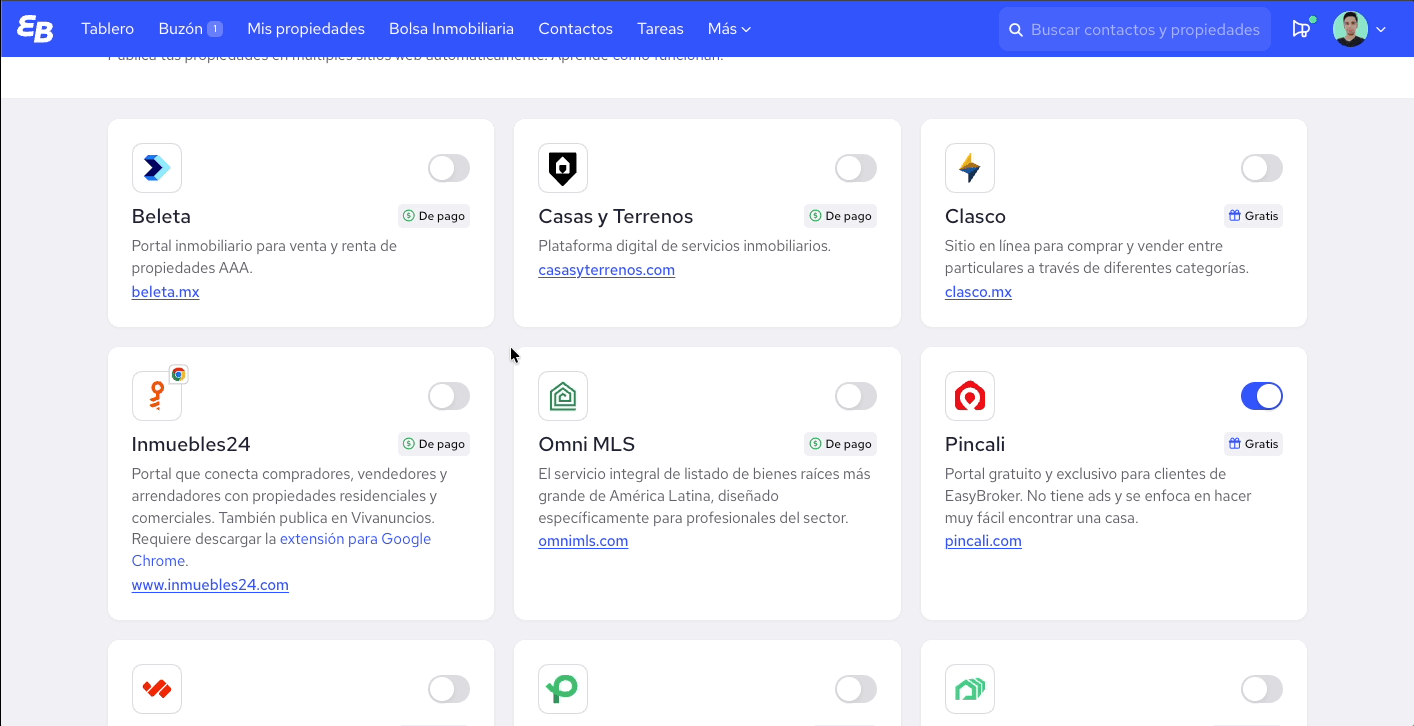Click the Gratis badge on Clasco
This screenshot has height=726, width=1414.
pyautogui.click(x=1253, y=216)
